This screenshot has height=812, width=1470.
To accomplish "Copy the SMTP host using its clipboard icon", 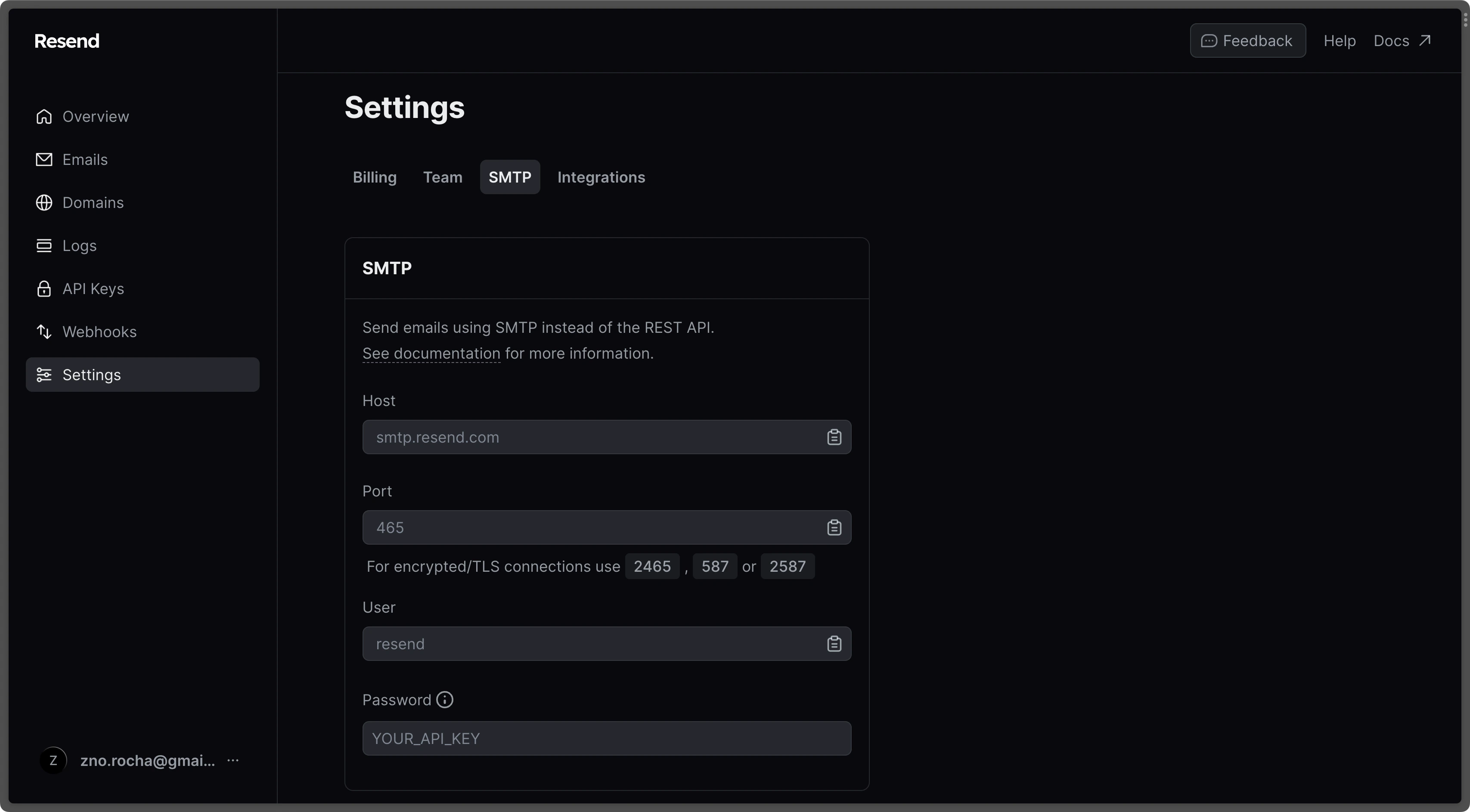I will click(x=834, y=437).
